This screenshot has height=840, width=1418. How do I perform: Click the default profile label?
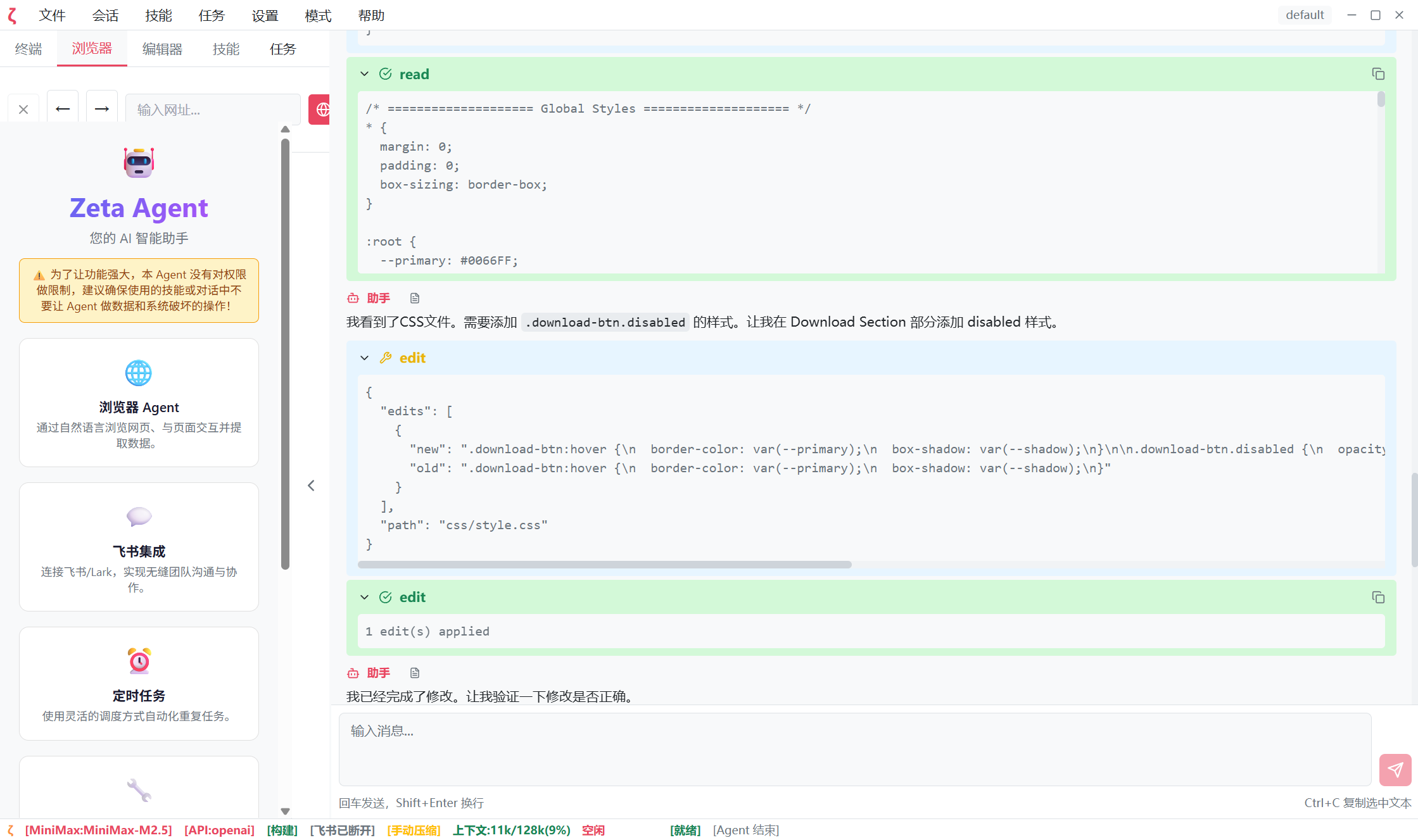click(x=1305, y=15)
